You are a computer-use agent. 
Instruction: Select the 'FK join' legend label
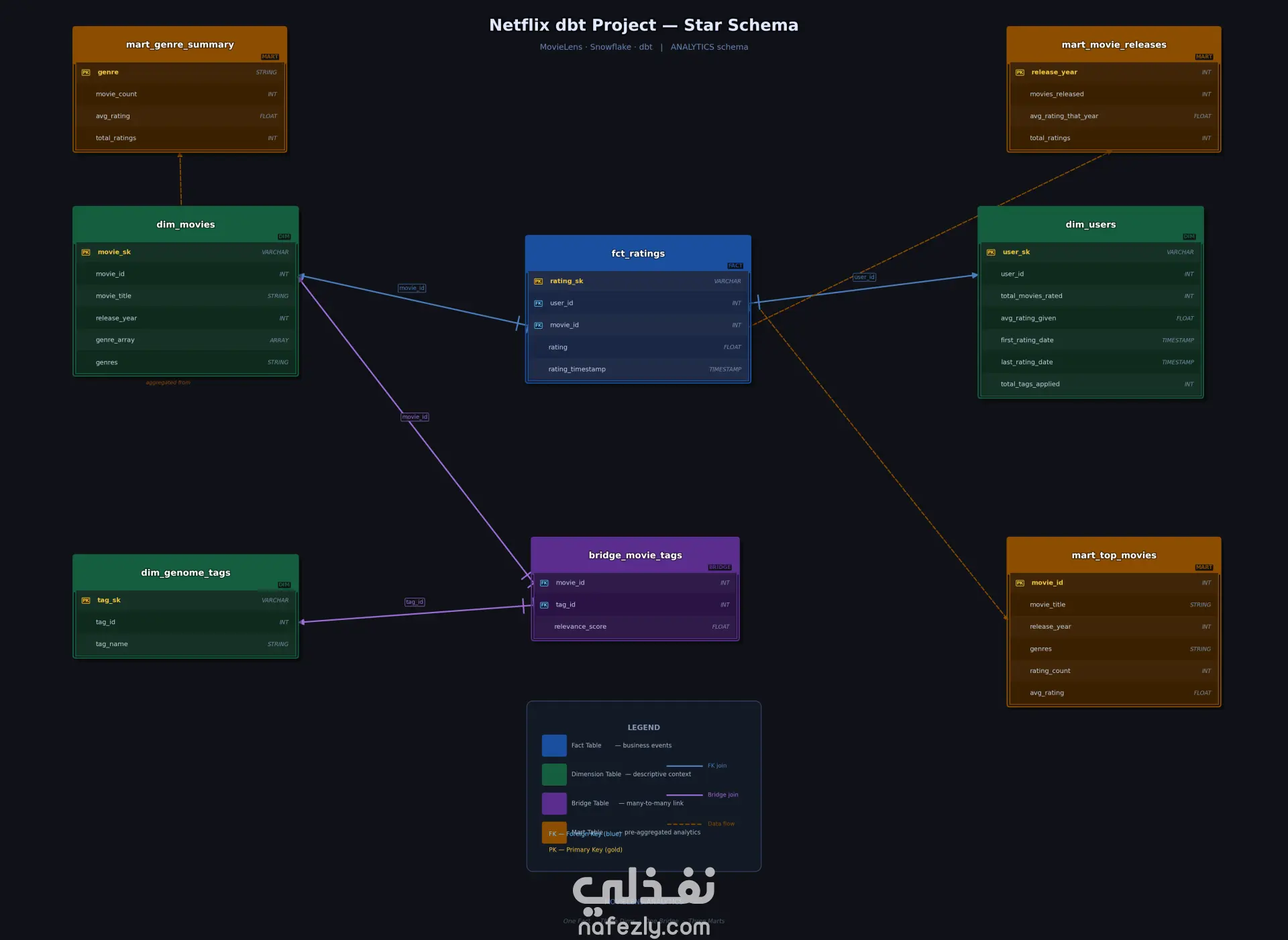717,766
